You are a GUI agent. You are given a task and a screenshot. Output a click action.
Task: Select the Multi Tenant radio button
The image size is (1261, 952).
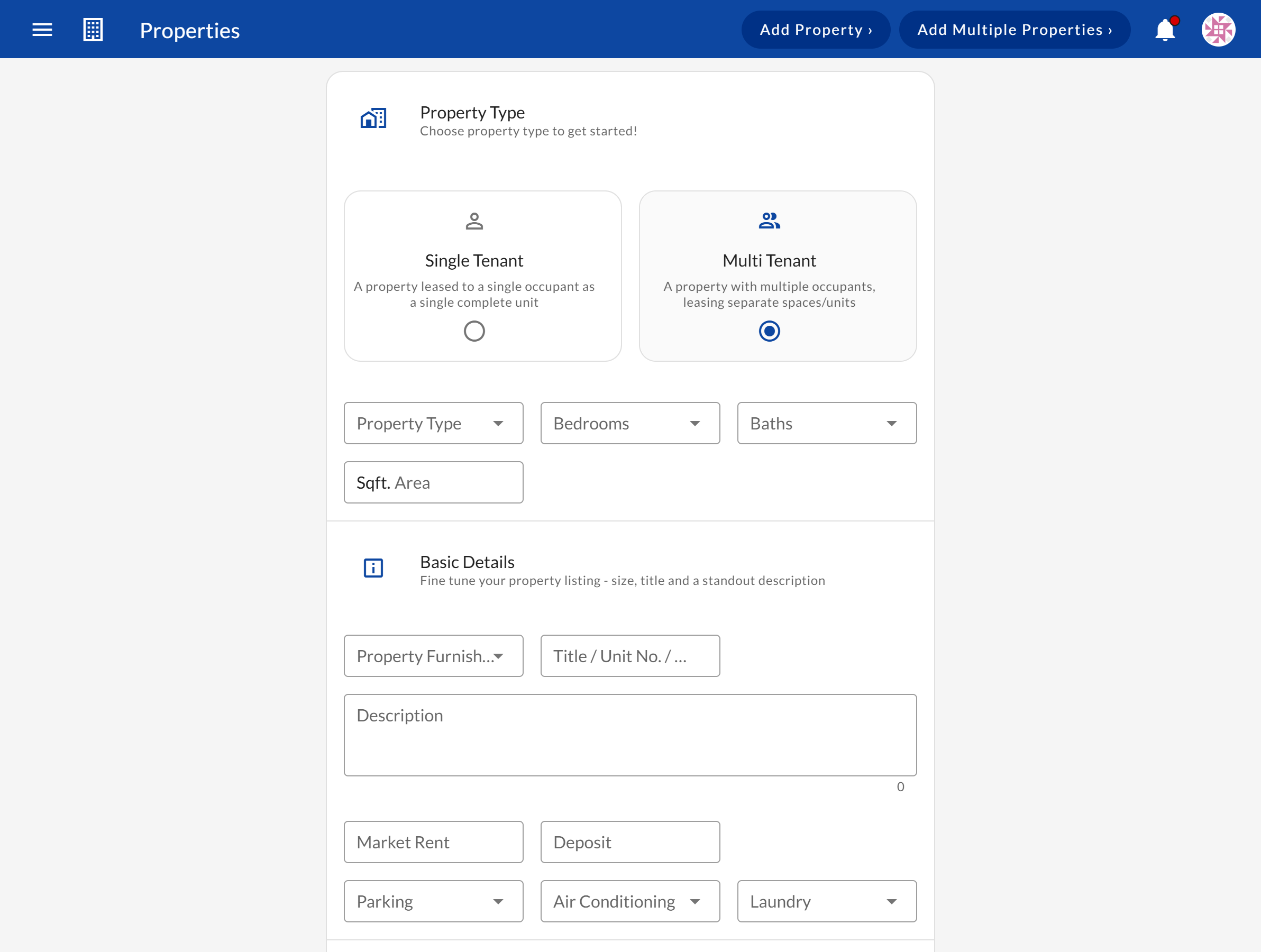tap(770, 331)
